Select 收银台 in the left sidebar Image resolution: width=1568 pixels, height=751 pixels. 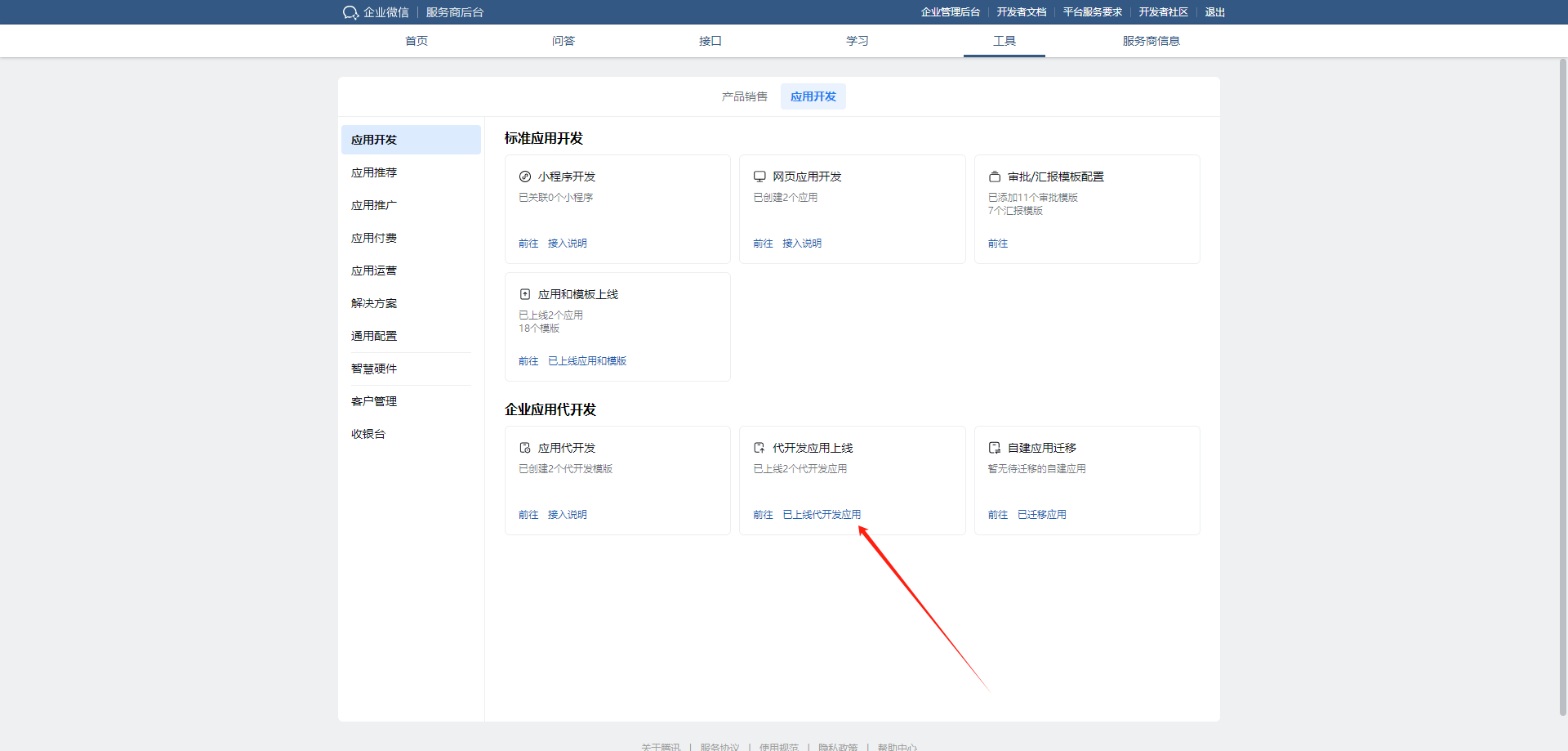pos(368,434)
